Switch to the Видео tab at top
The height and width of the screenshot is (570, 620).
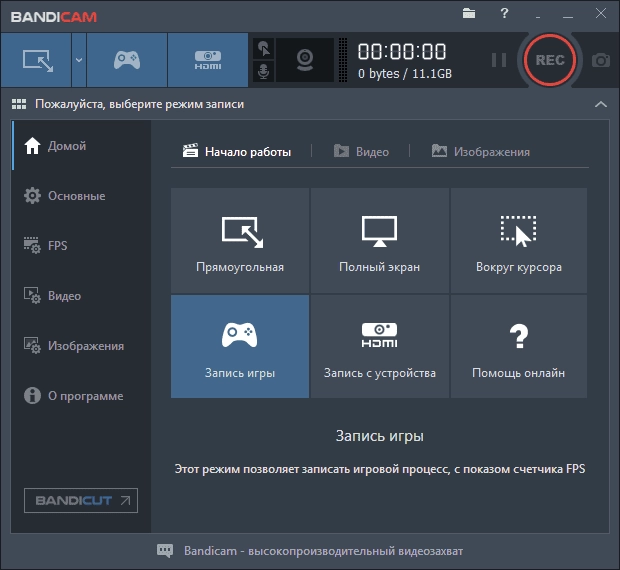point(361,152)
